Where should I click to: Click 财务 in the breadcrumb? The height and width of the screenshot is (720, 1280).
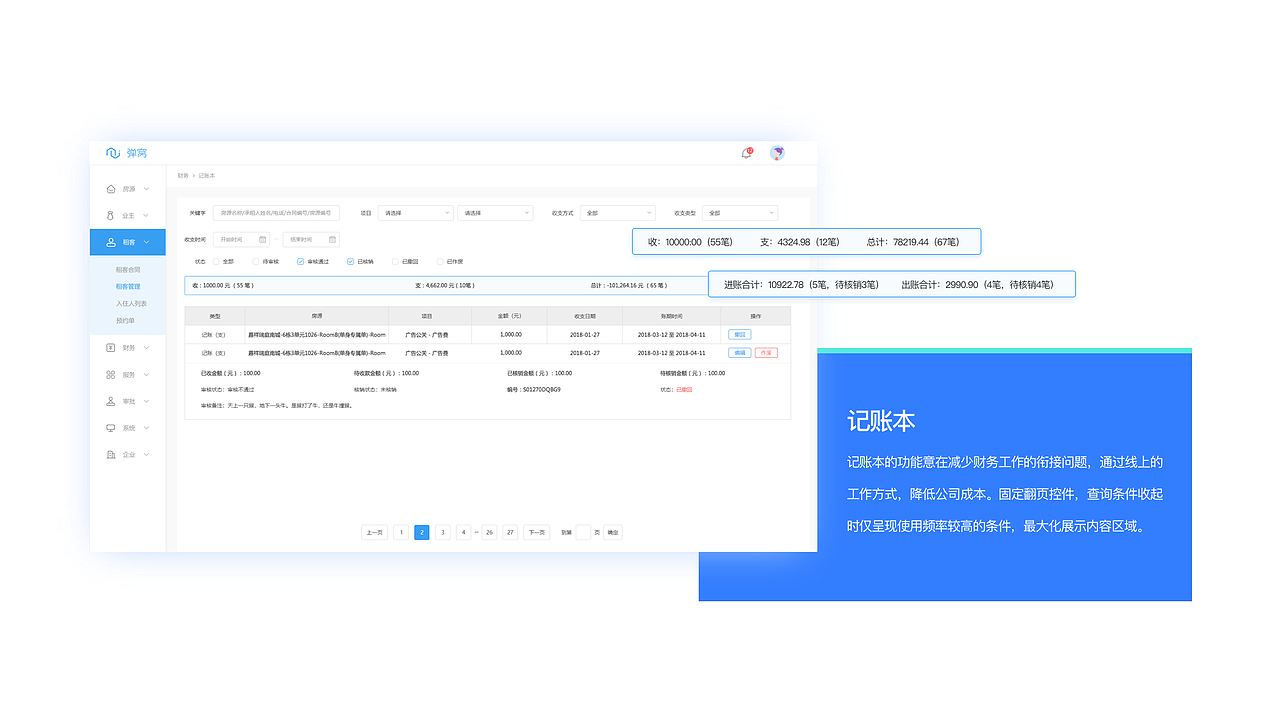point(183,176)
